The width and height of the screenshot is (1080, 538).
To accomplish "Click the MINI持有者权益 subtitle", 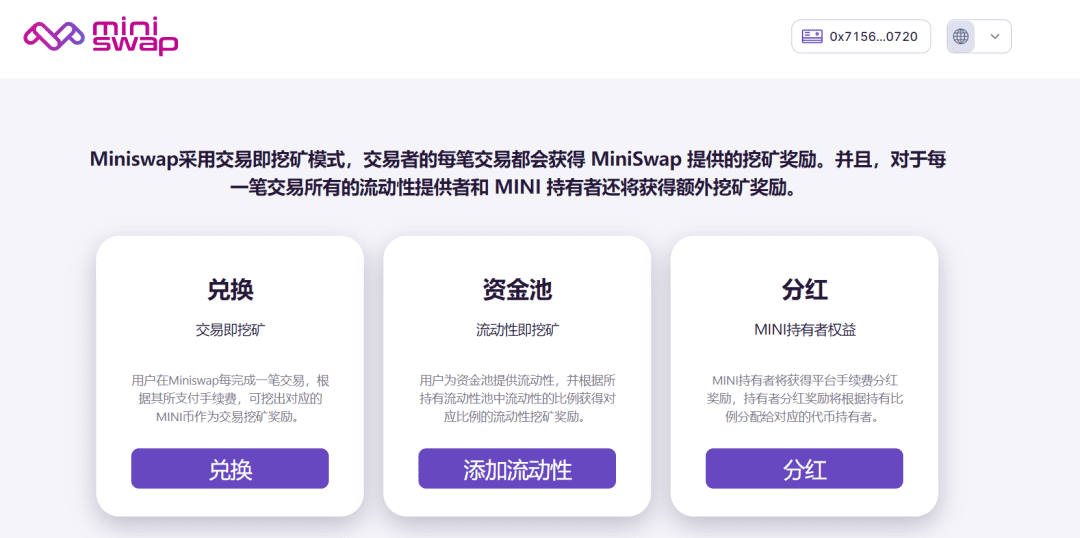I will point(804,330).
